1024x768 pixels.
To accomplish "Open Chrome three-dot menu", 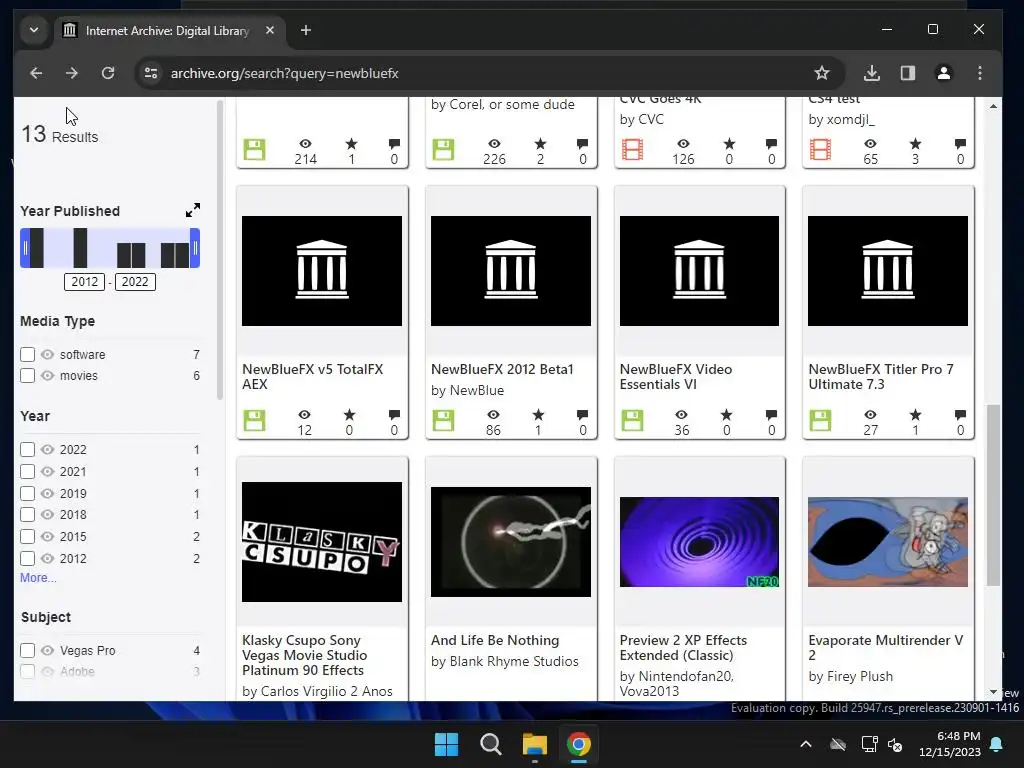I will click(x=980, y=73).
